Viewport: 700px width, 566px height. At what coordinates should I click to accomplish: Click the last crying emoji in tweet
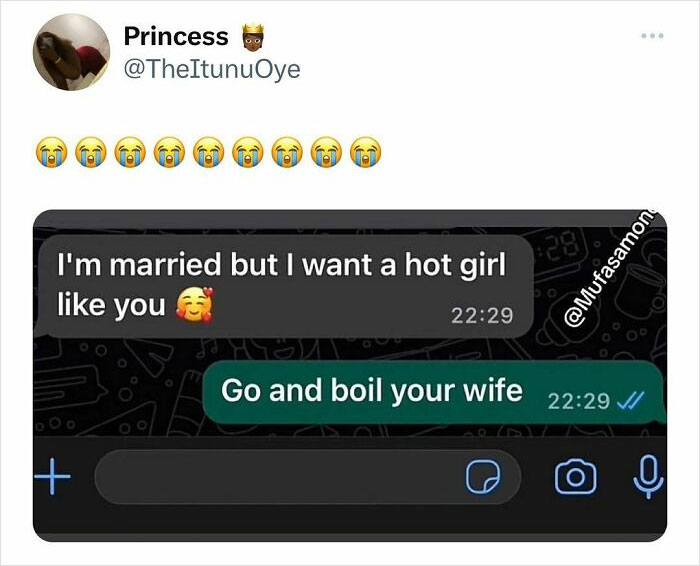[x=366, y=152]
